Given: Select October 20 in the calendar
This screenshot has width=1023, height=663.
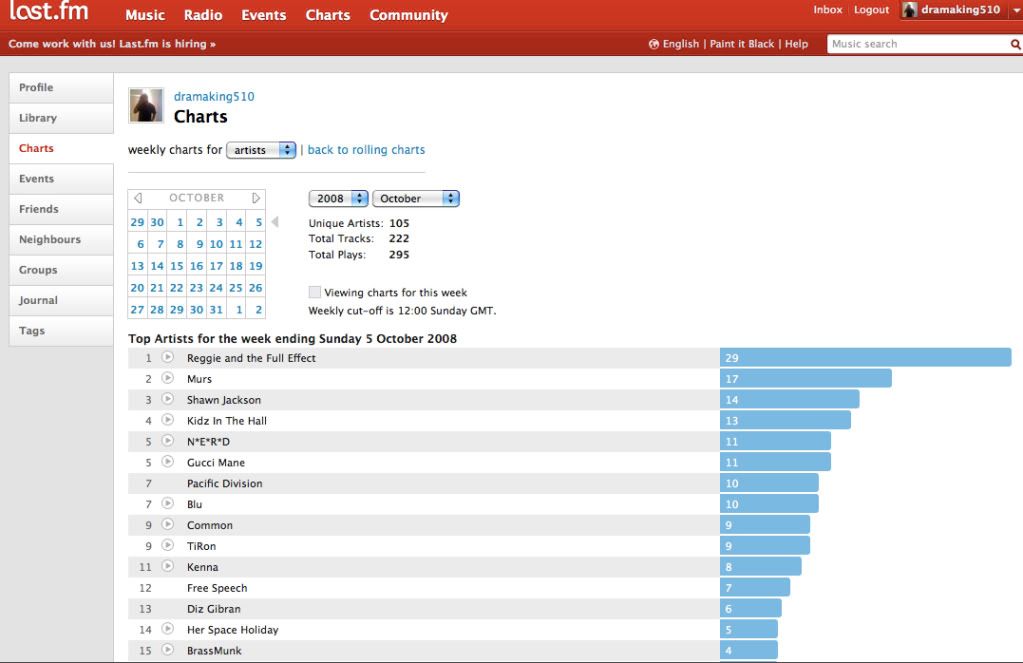Looking at the screenshot, I should (137, 288).
